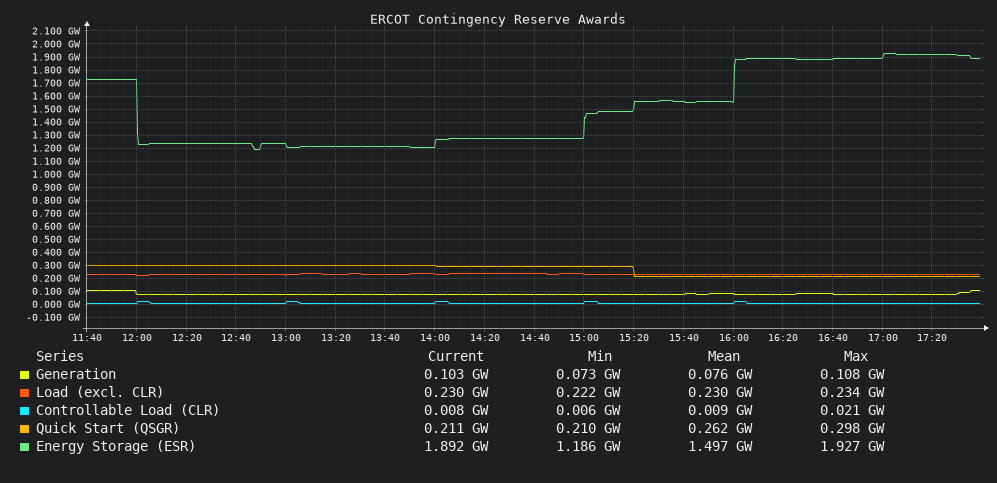Click ESR max value 1.927 GW
The image size is (997, 483).
(852, 446)
